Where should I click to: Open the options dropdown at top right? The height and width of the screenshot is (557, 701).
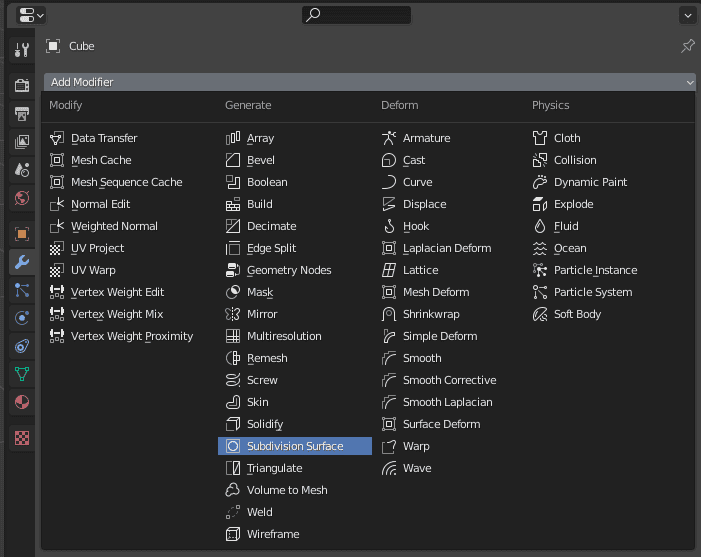[687, 15]
